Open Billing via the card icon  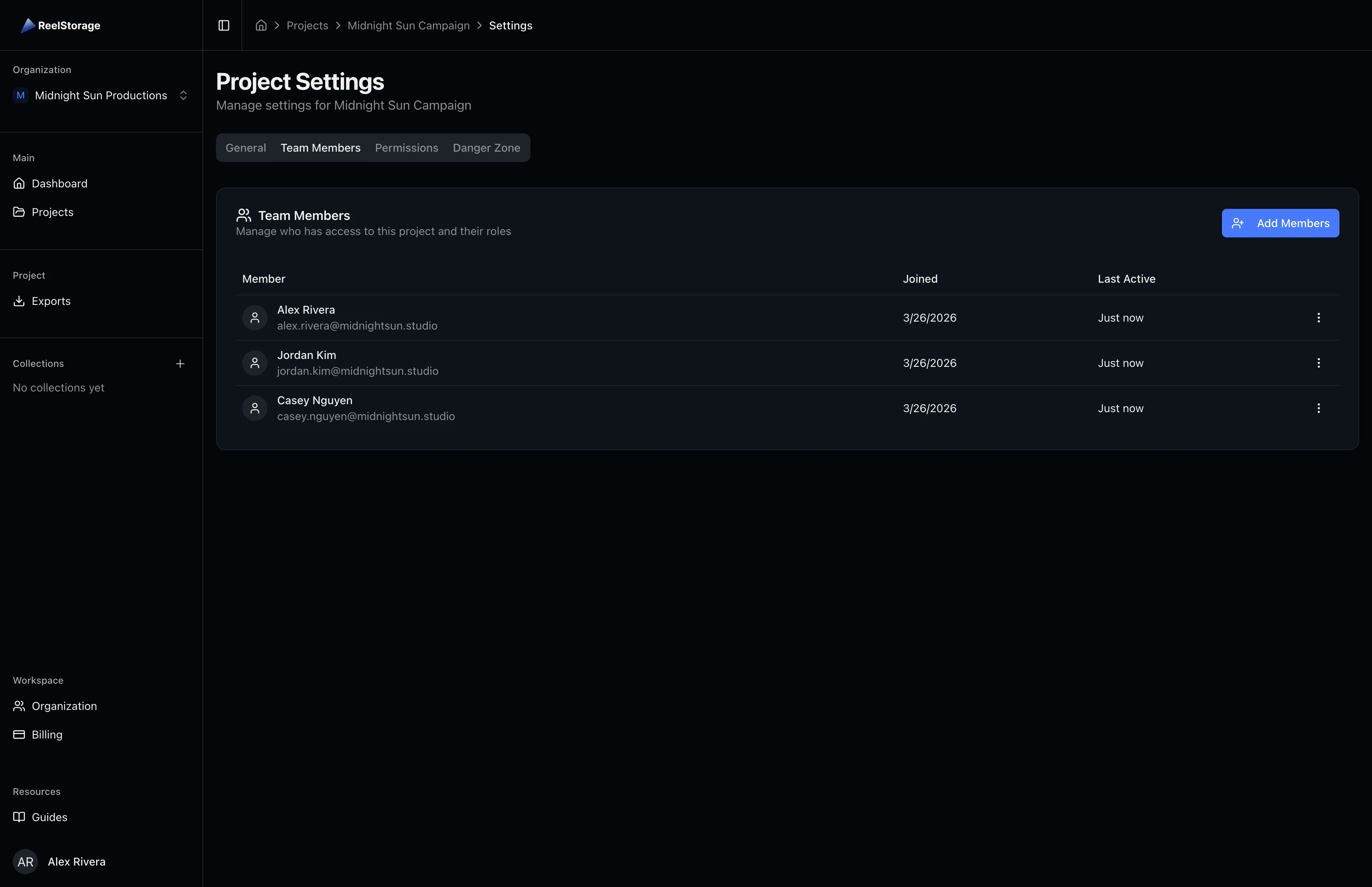coord(19,735)
